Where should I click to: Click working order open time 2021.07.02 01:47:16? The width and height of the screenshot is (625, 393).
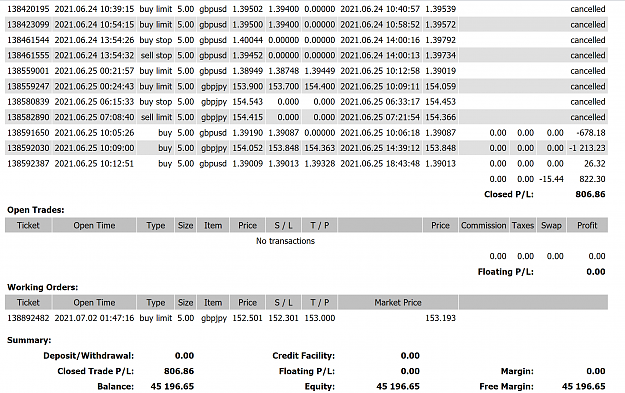coord(94,318)
